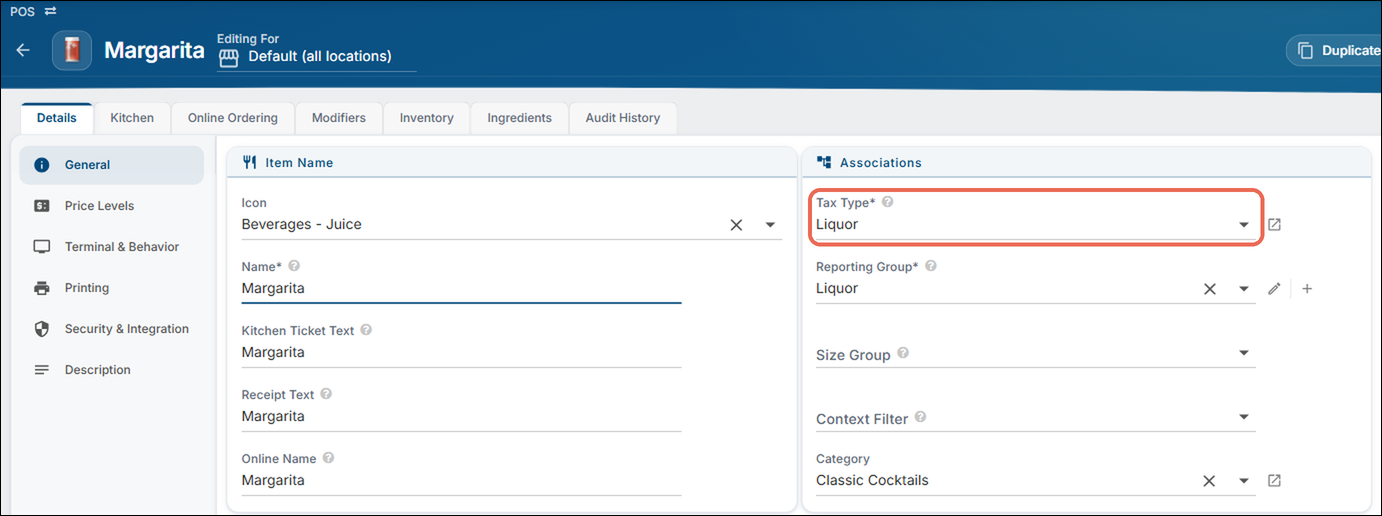Expand the Reporting Group dropdown arrow
This screenshot has width=1382, height=516.
[x=1244, y=289]
